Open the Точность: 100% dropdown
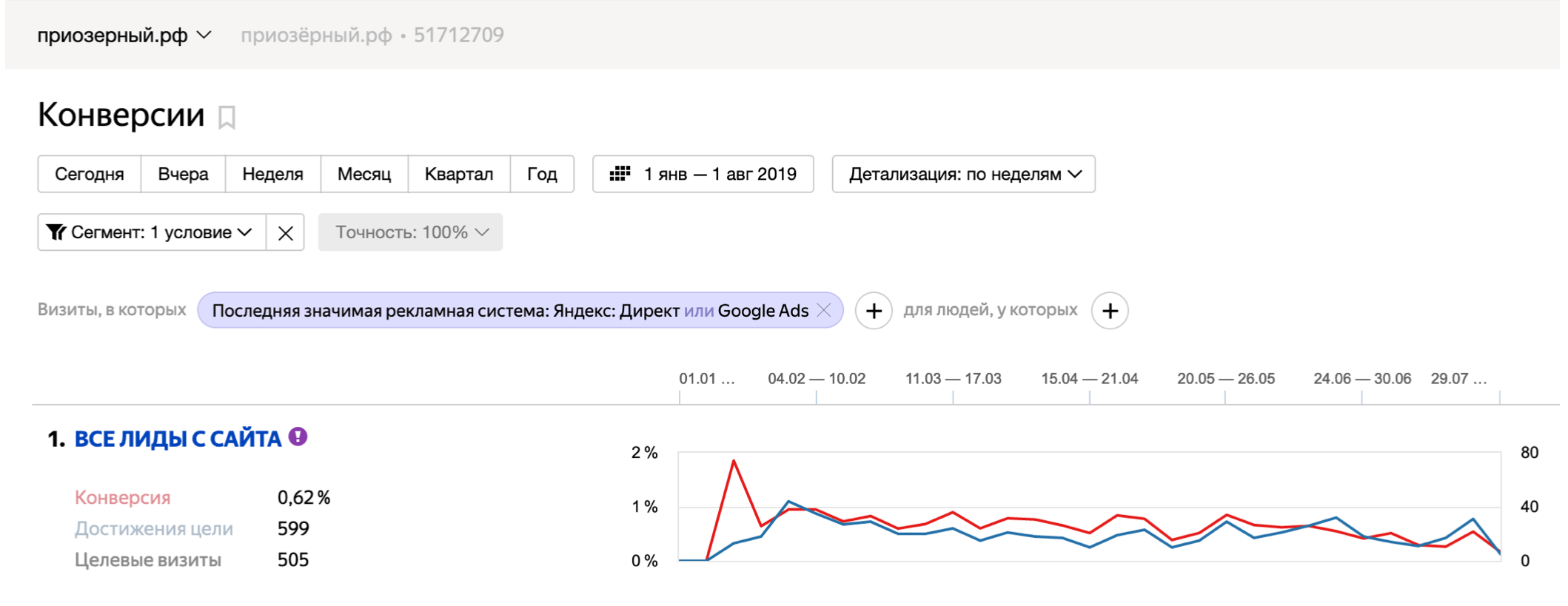 pyautogui.click(x=410, y=233)
